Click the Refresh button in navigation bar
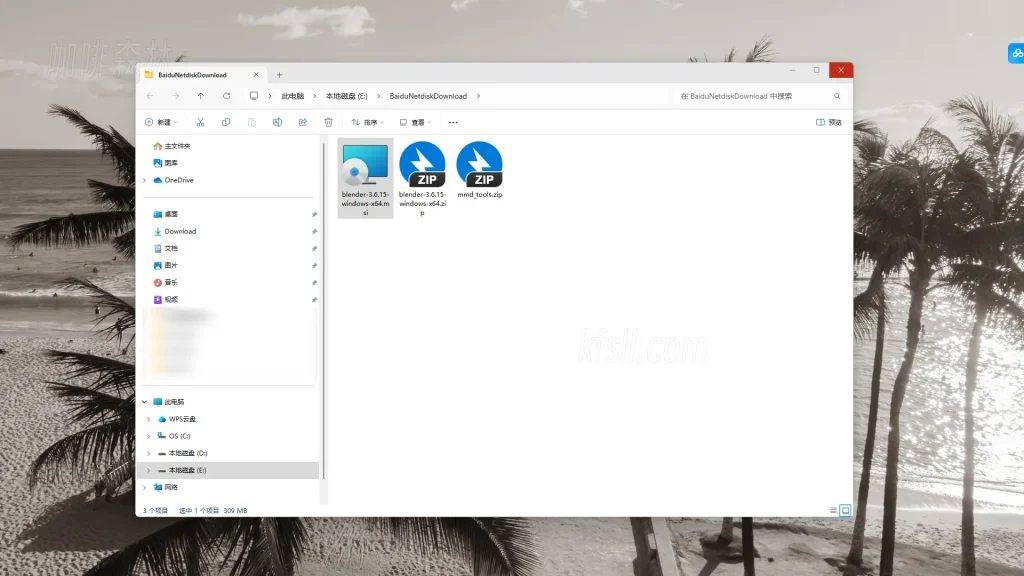 pyautogui.click(x=226, y=96)
